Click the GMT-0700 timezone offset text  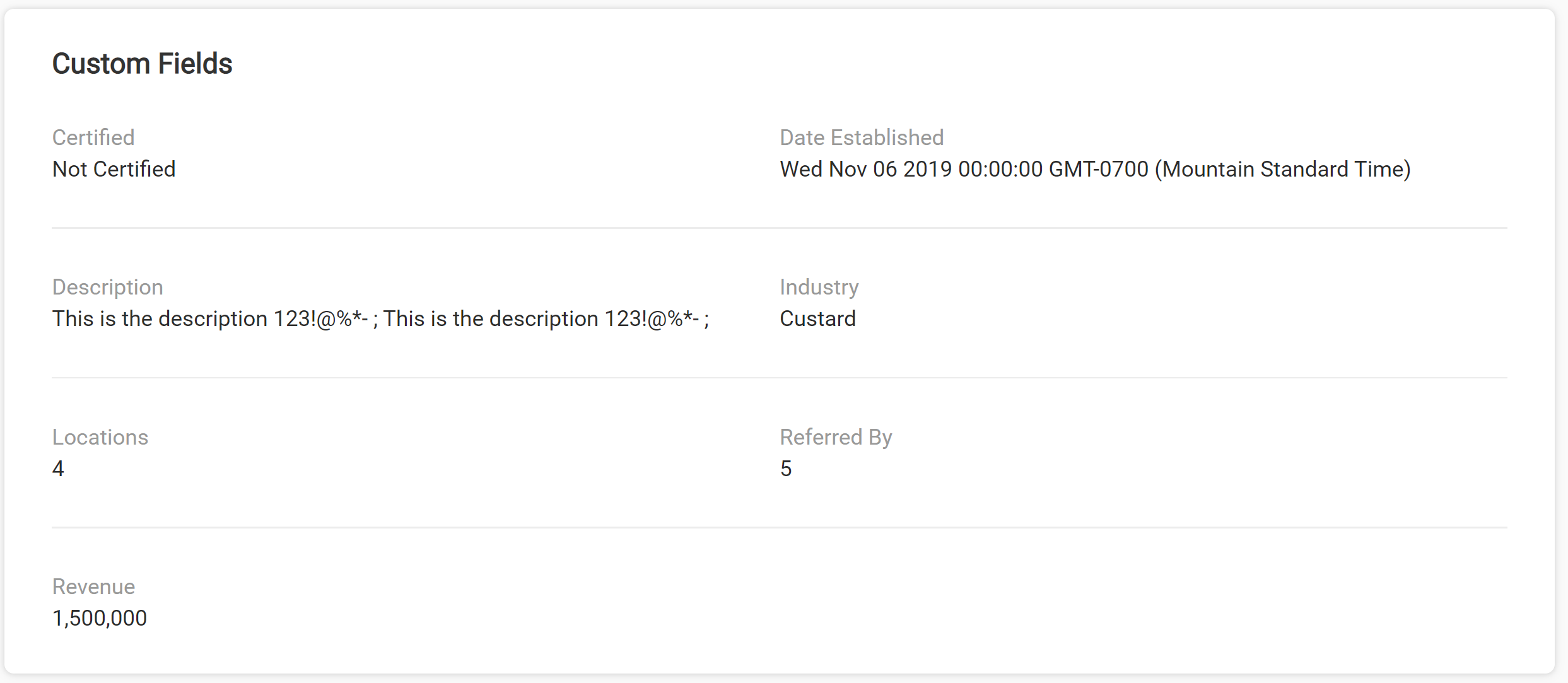(1099, 169)
